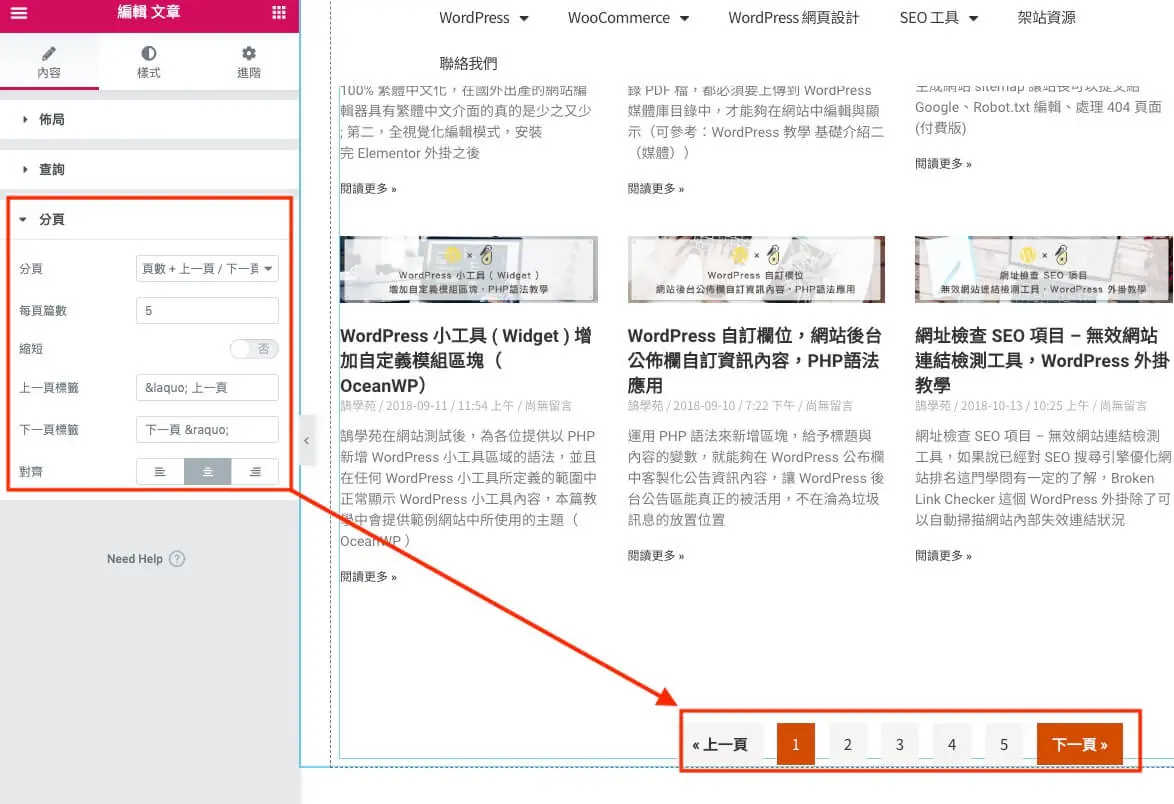Open the WordPress 小工具 Widget post thumbnail

[x=469, y=269]
